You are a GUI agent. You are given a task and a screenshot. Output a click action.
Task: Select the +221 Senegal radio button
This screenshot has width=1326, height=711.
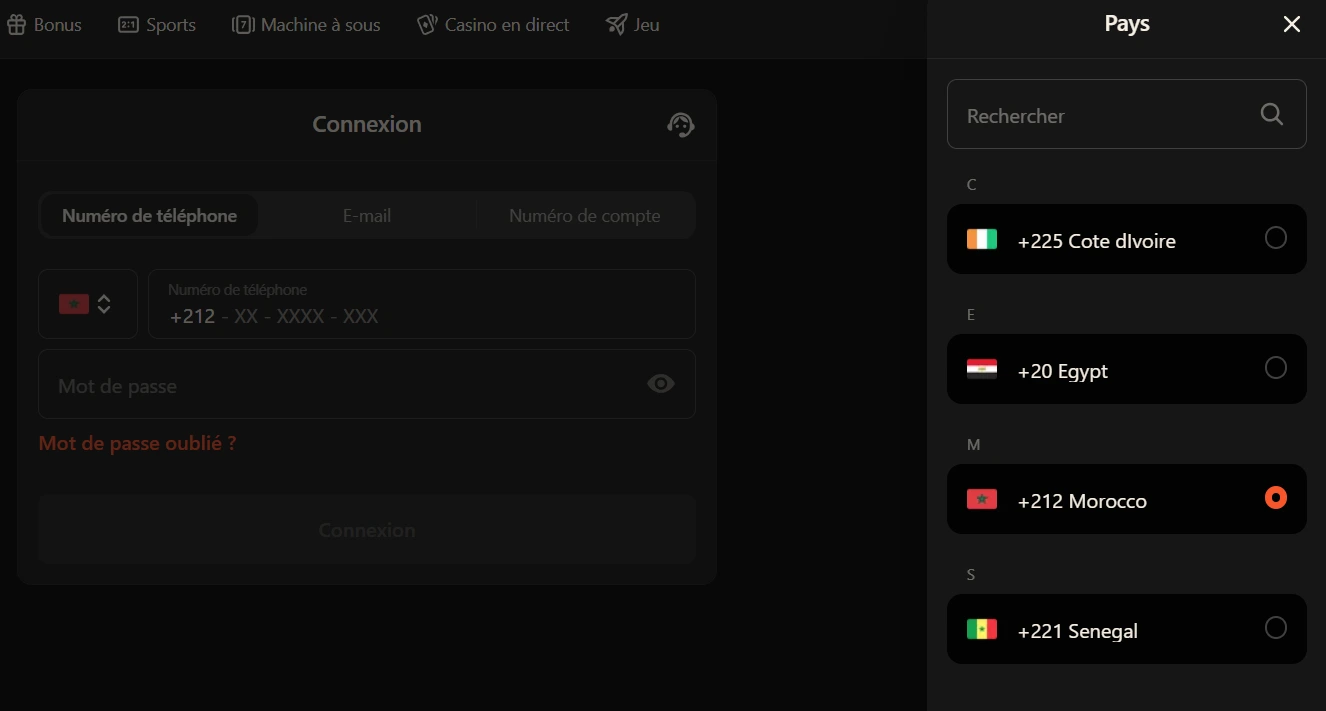1276,628
